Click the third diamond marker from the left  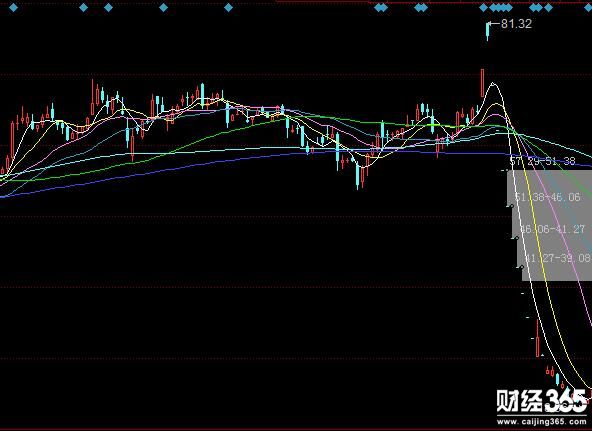click(x=108, y=7)
